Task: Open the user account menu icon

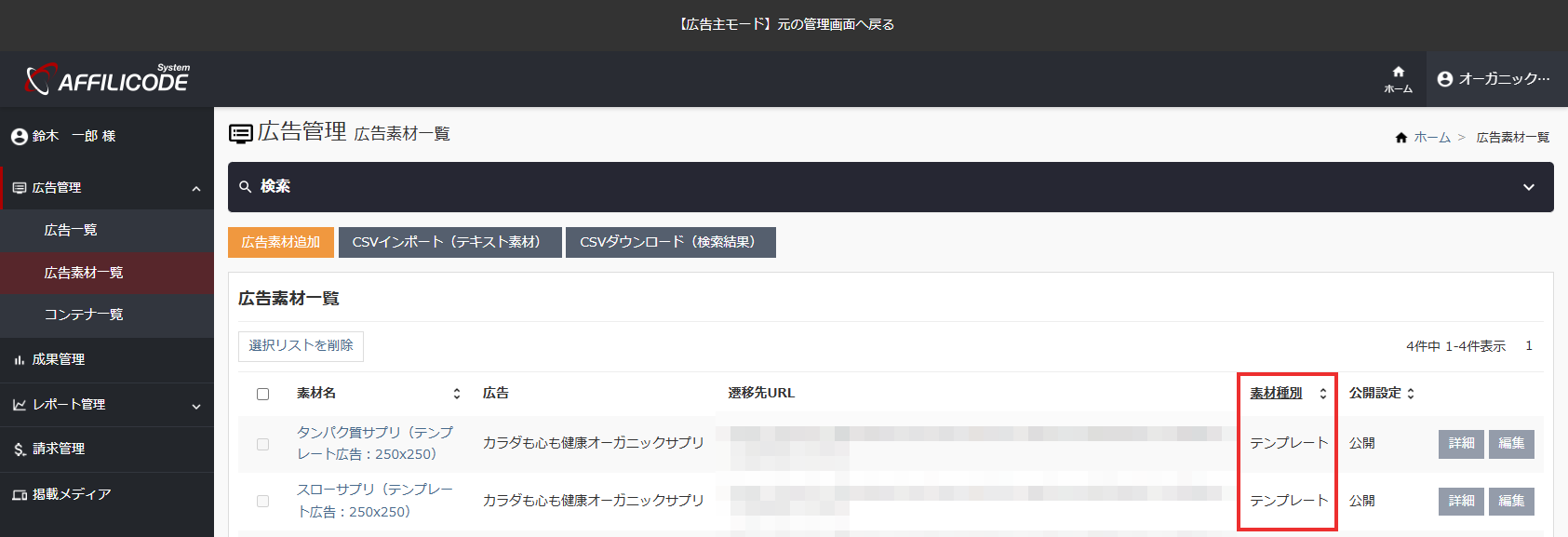Action: [x=1445, y=79]
